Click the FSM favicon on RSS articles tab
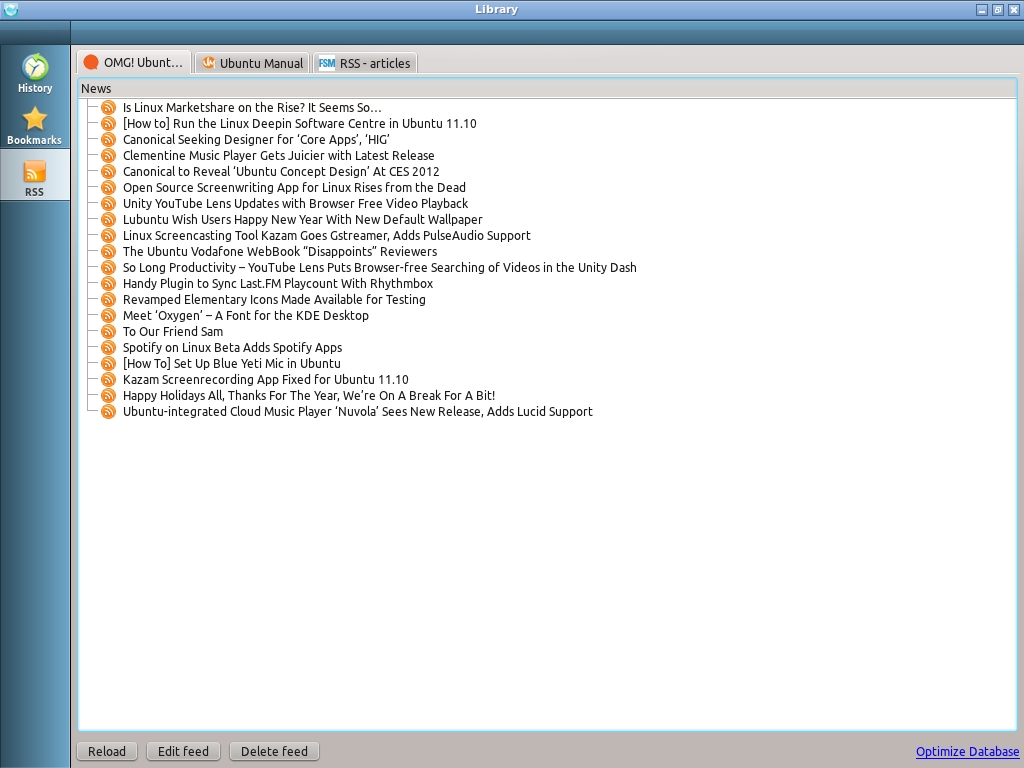This screenshot has width=1024, height=768. pyautogui.click(x=327, y=63)
